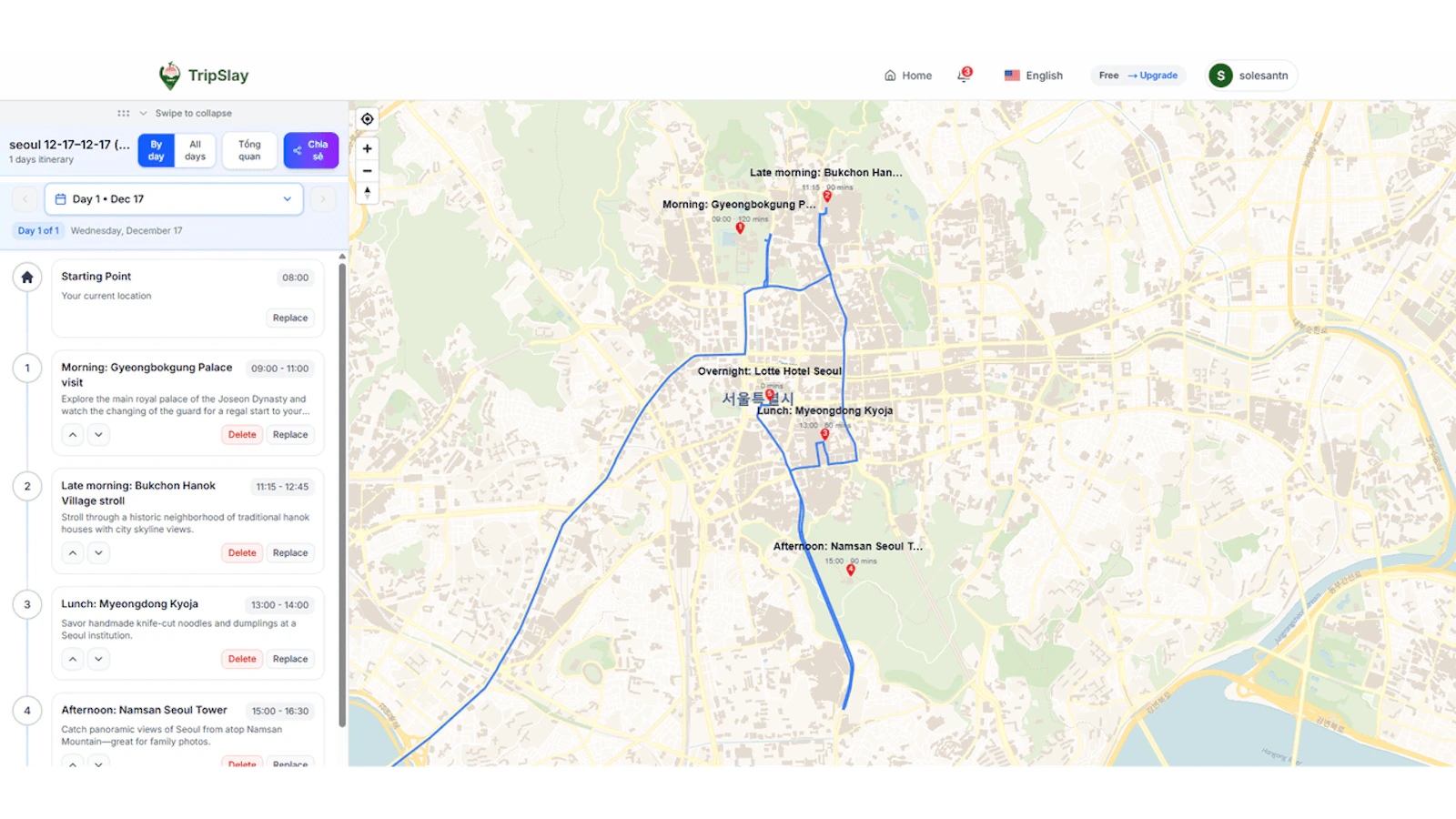Click the Upgrade link
The image size is (1456, 819).
1153,76
